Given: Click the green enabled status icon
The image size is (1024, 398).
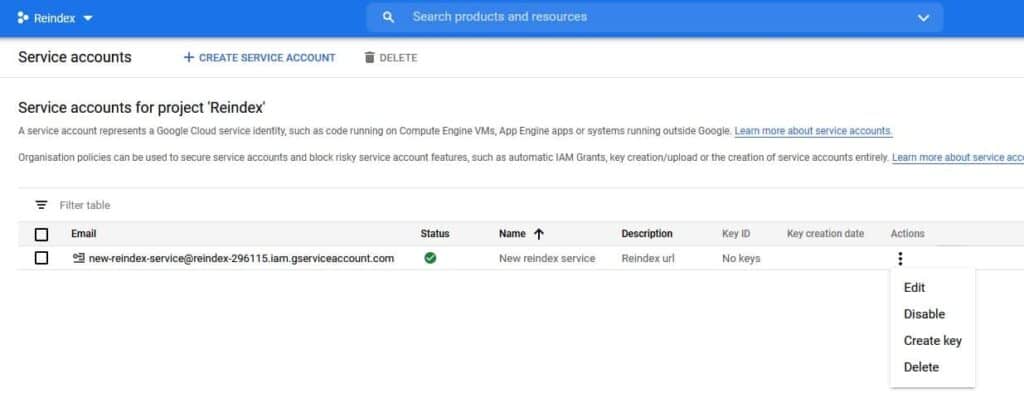Looking at the screenshot, I should [x=430, y=258].
